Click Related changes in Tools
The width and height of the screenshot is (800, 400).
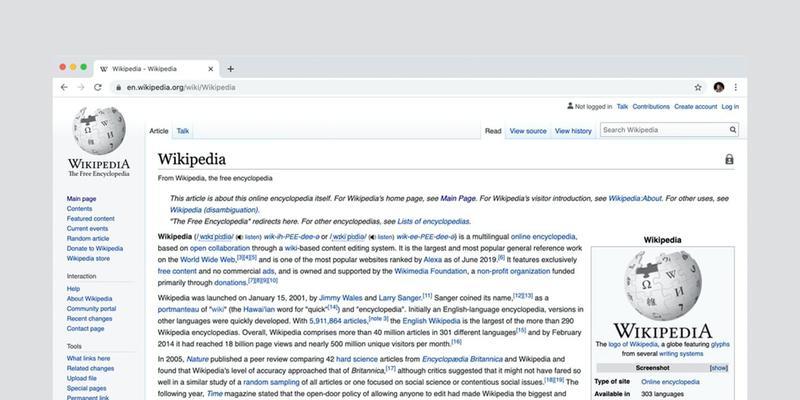click(x=90, y=368)
